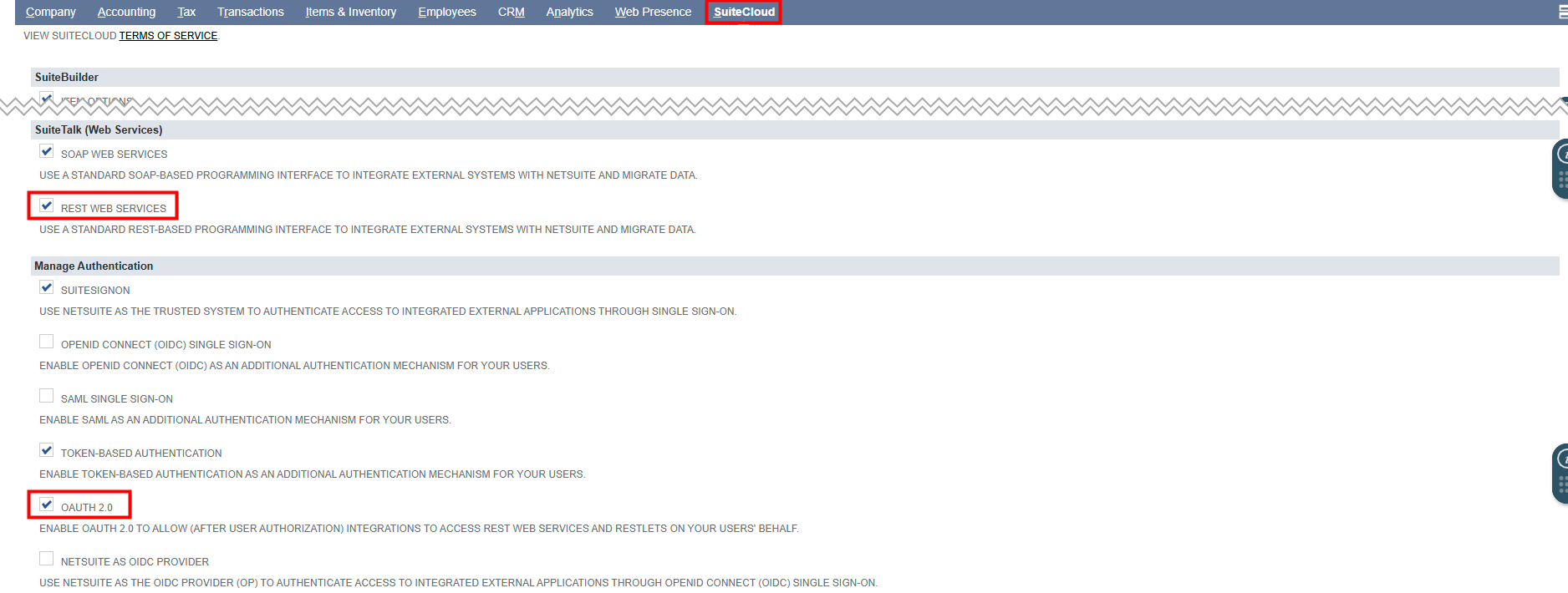Open the Web Presence tab
The width and height of the screenshot is (1568, 593).
tap(653, 12)
